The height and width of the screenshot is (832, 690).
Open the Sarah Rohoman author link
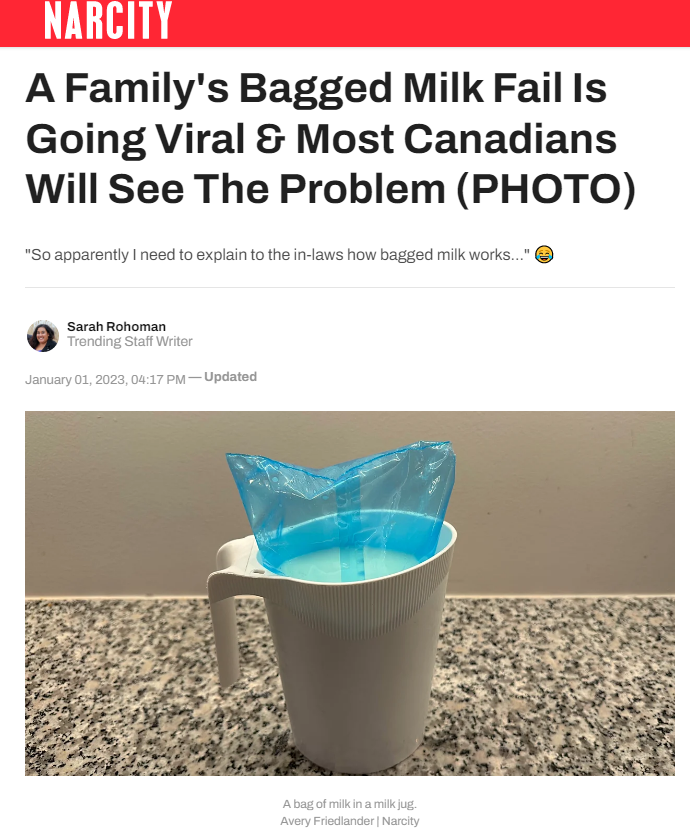point(116,326)
